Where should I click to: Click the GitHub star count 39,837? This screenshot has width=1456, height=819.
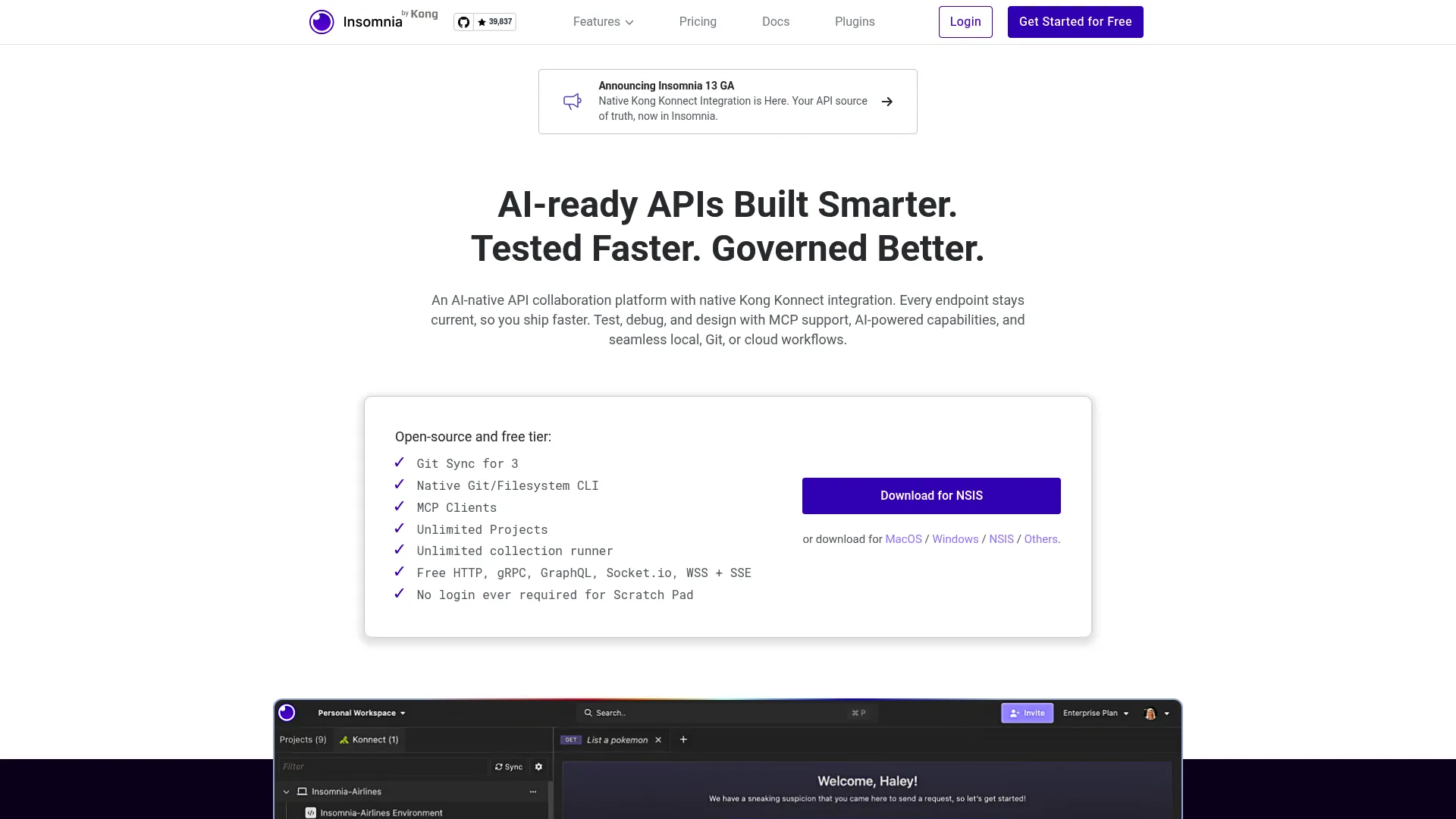coord(495,22)
